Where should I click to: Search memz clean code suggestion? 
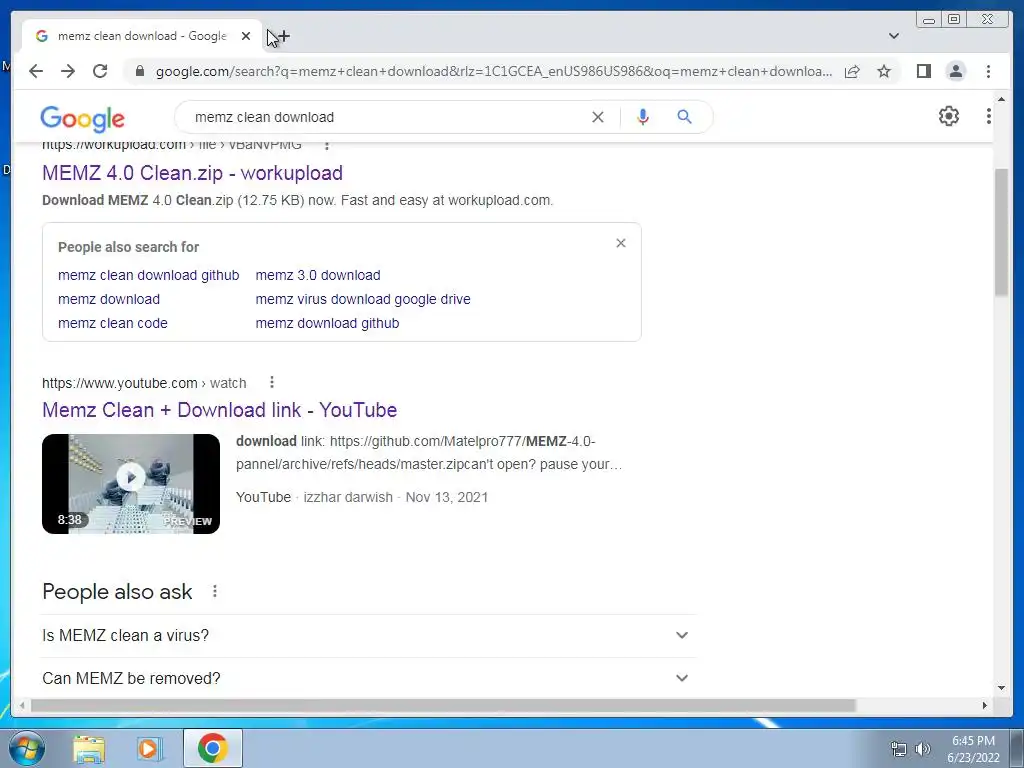112,323
